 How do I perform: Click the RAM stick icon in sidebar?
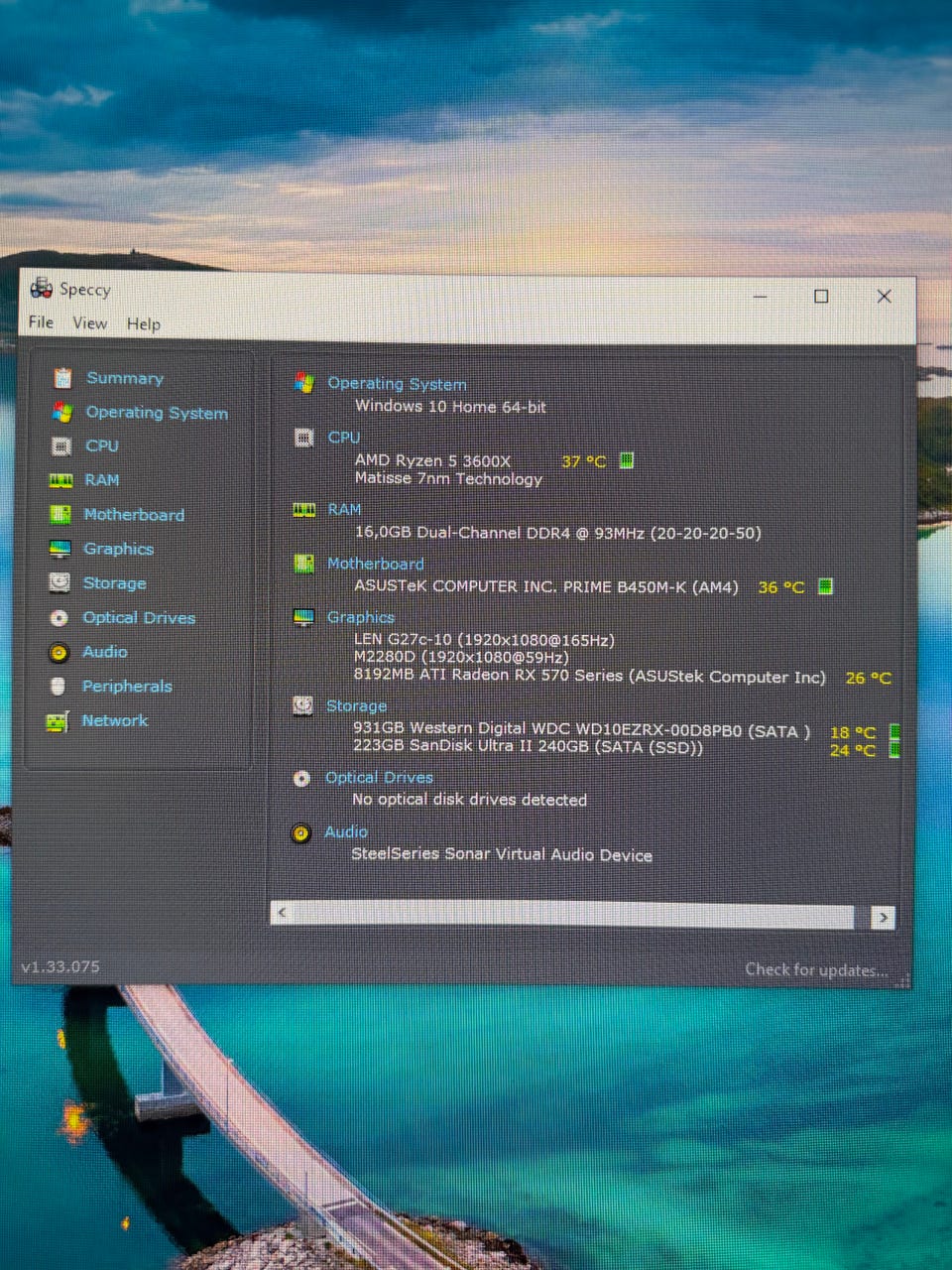60,480
